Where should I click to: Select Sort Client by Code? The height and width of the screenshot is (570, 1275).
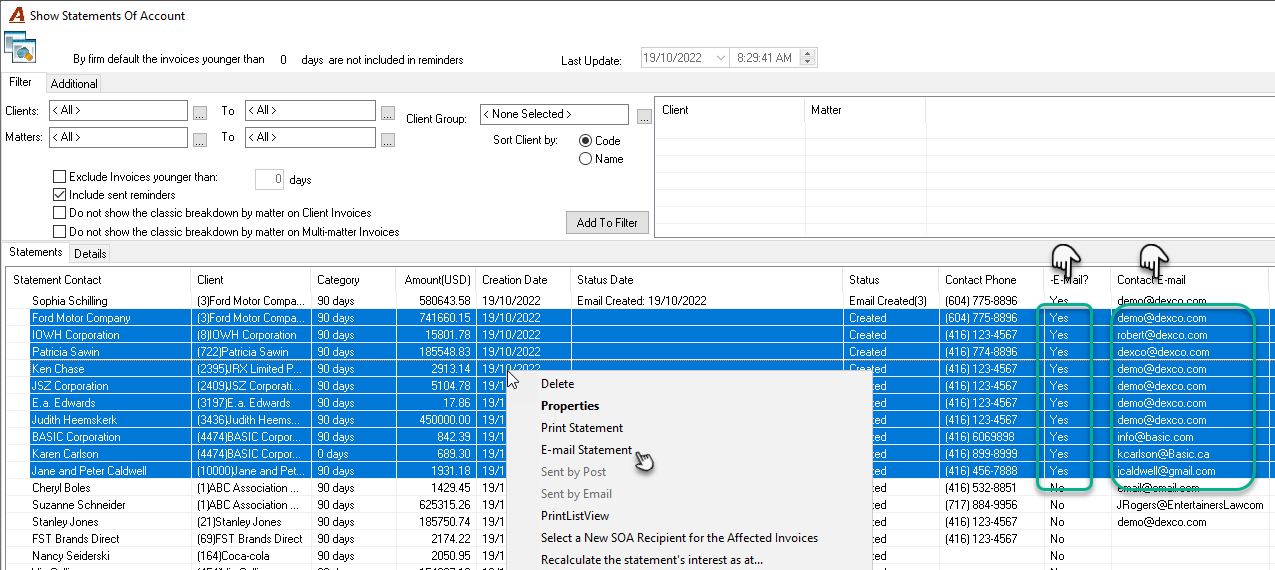tap(585, 141)
